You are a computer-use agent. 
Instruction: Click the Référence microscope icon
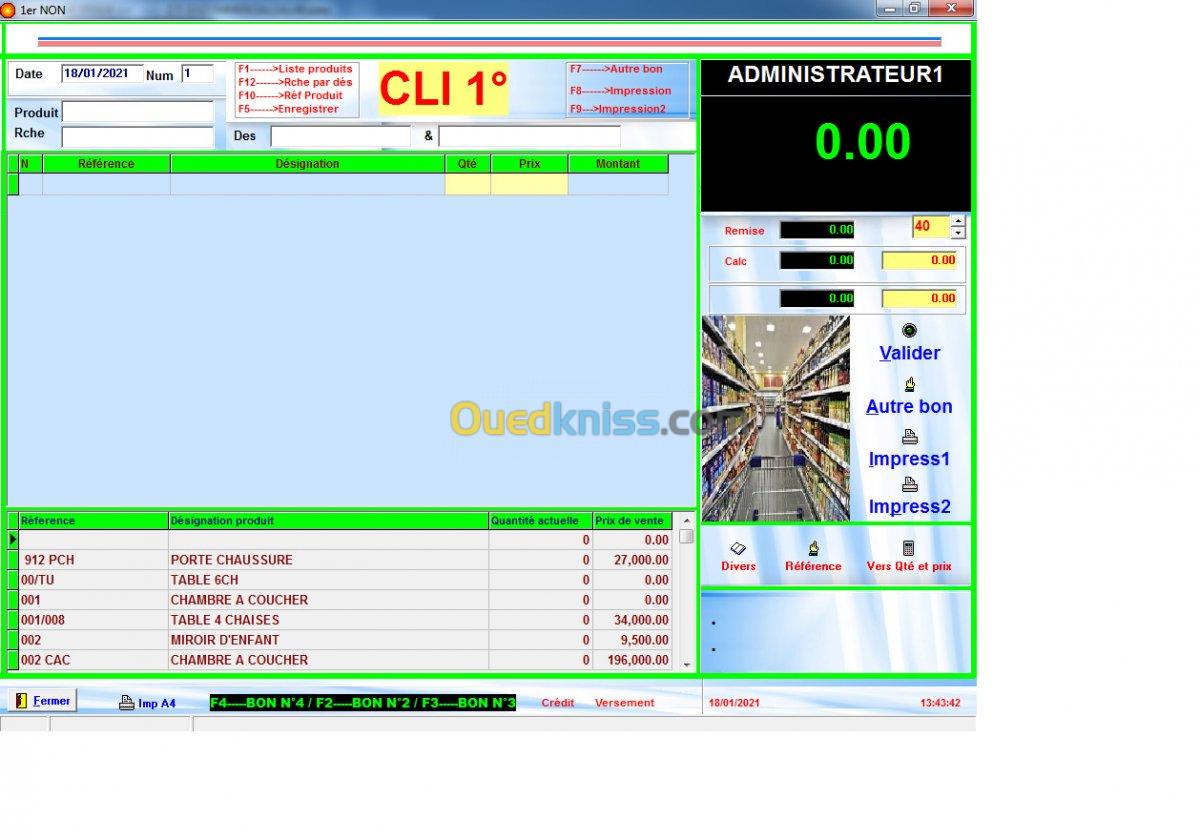tap(813, 549)
